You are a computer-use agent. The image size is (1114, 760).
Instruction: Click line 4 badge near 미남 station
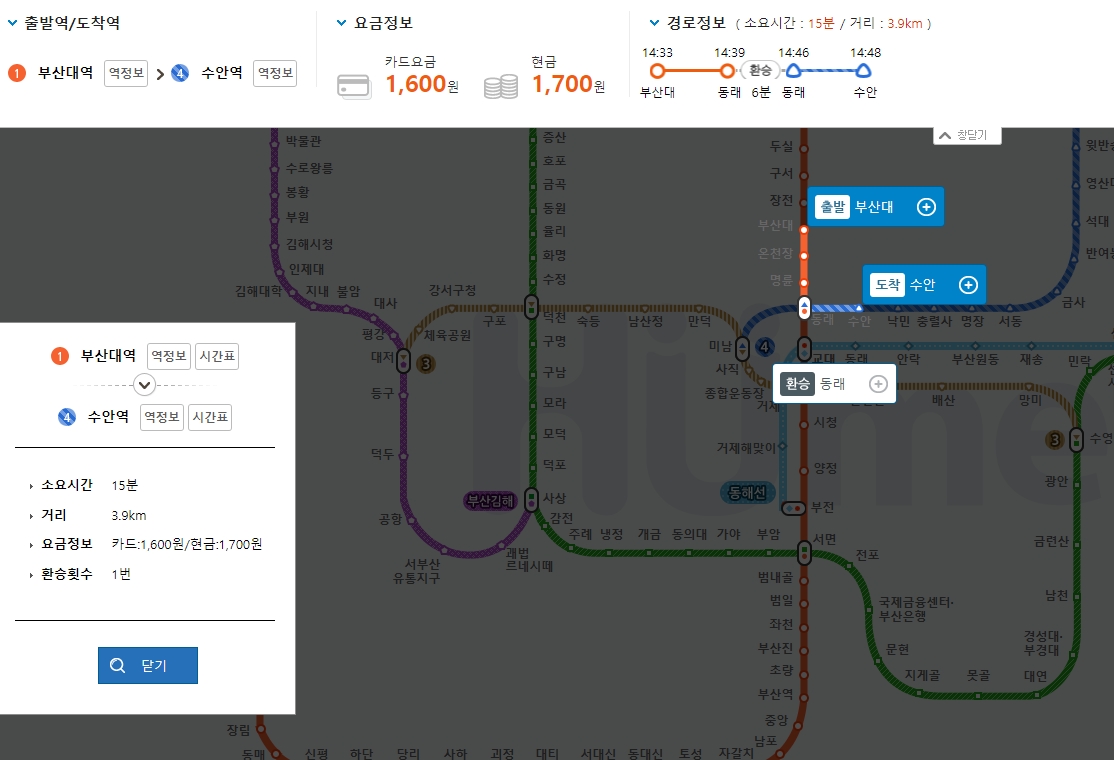(x=764, y=347)
